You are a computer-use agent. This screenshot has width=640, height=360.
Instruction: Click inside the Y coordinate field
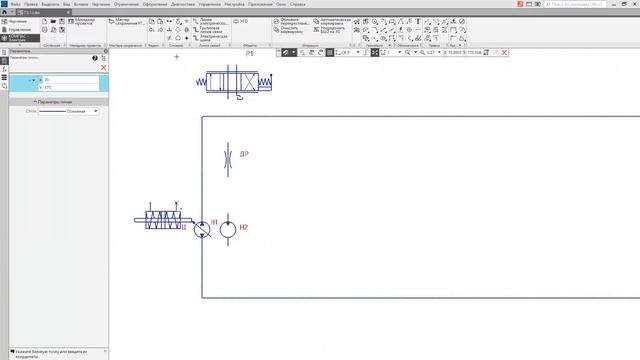[x=70, y=87]
